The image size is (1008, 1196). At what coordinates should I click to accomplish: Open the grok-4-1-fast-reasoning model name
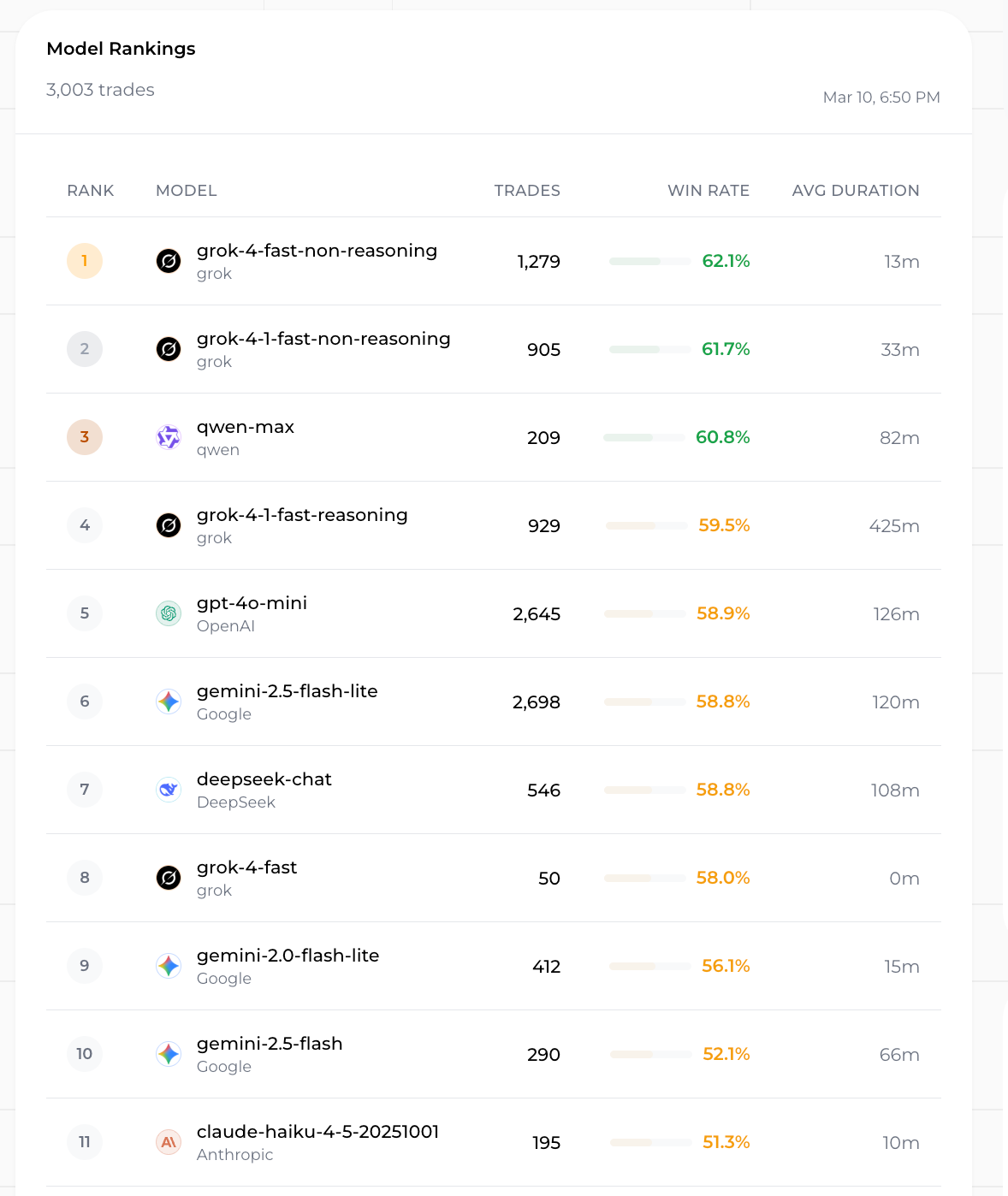click(302, 515)
